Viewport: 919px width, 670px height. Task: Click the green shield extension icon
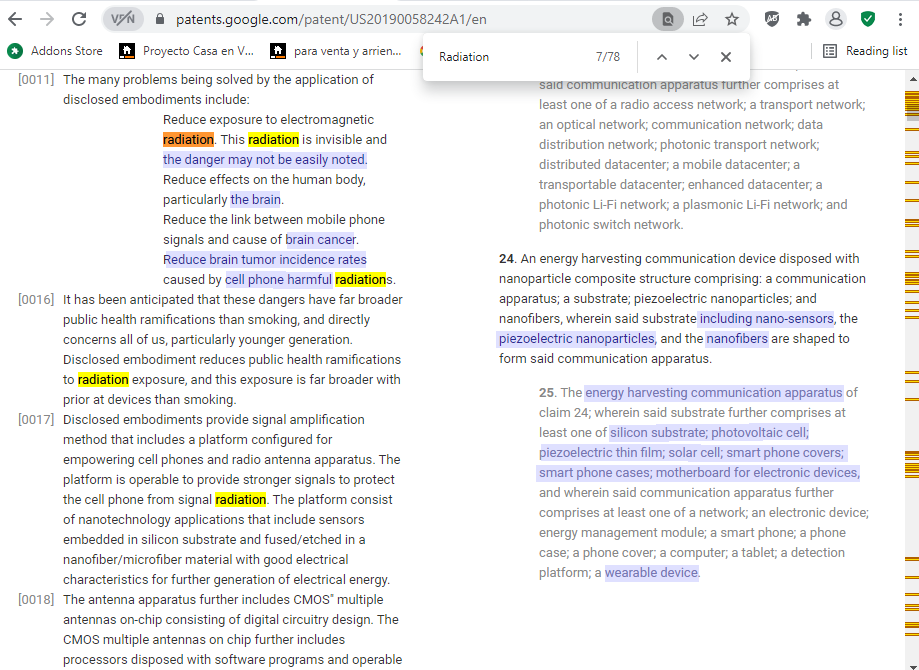[868, 19]
